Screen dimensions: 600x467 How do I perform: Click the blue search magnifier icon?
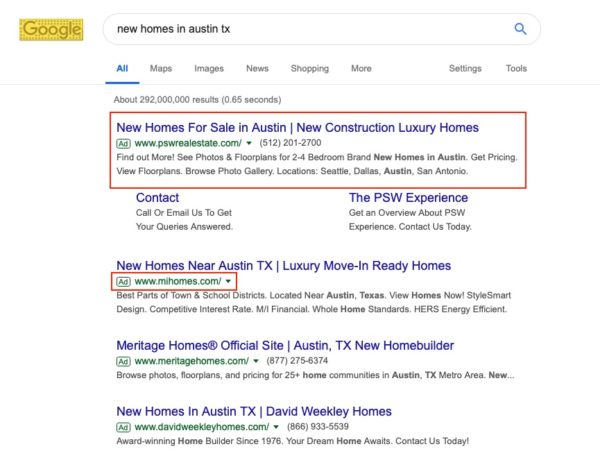(x=520, y=29)
